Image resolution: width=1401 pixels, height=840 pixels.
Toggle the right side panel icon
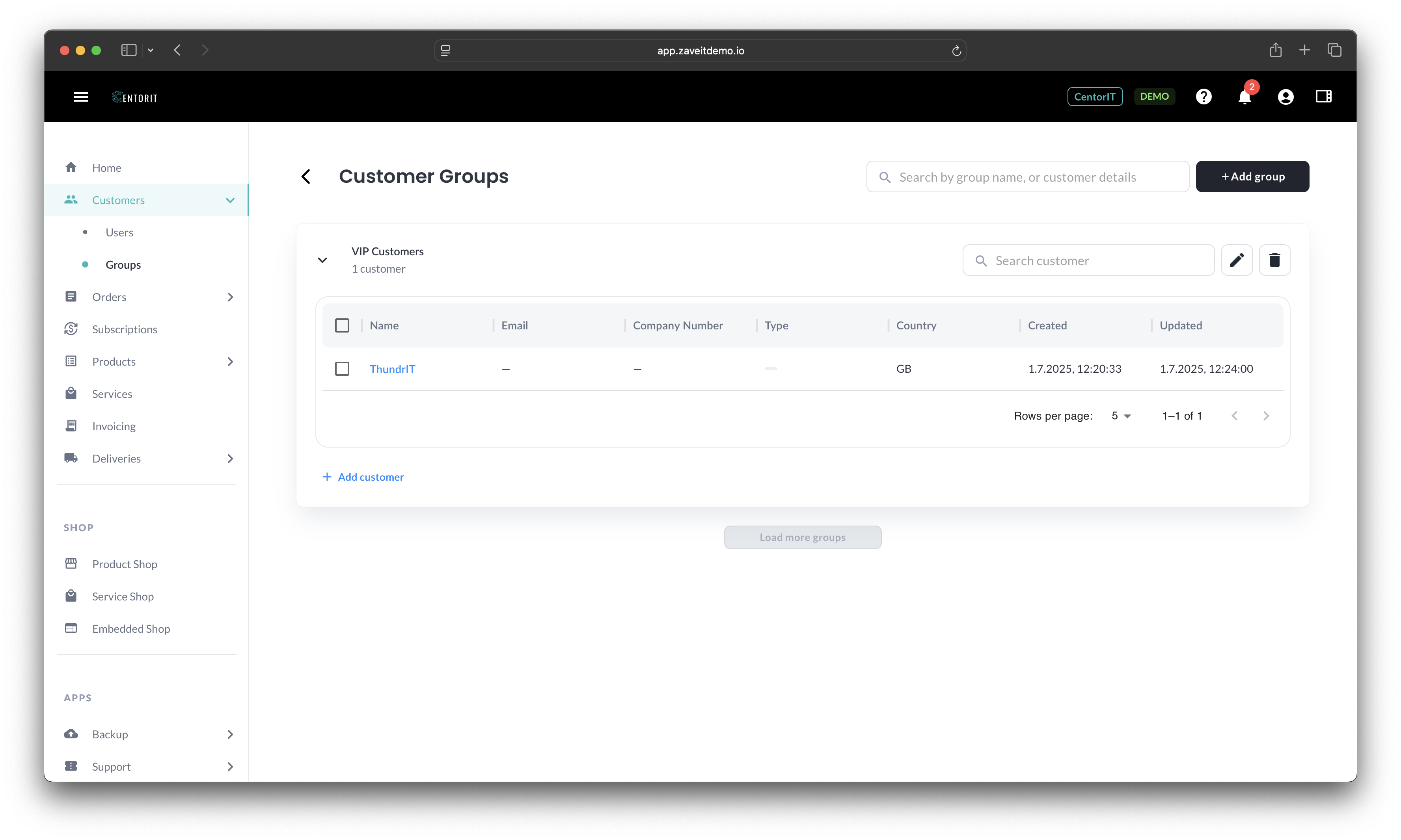(1323, 96)
